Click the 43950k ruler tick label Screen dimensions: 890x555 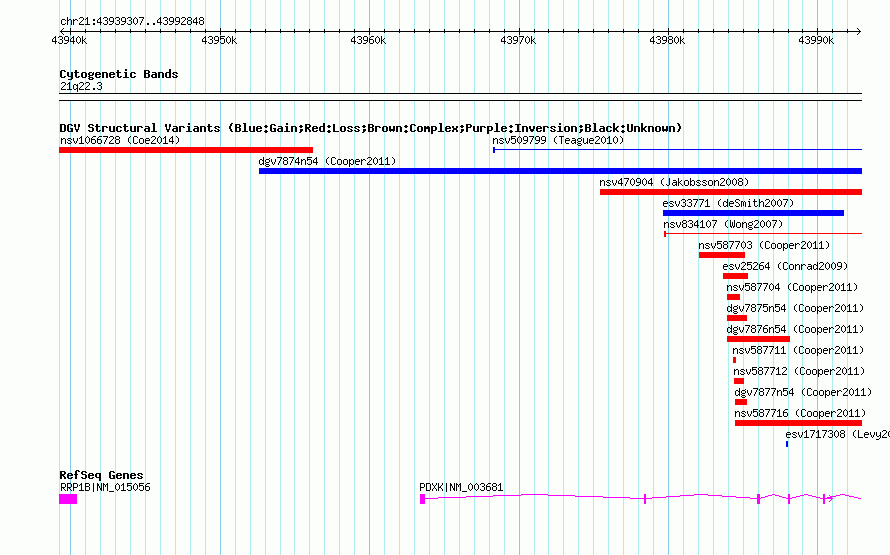[x=219, y=40]
